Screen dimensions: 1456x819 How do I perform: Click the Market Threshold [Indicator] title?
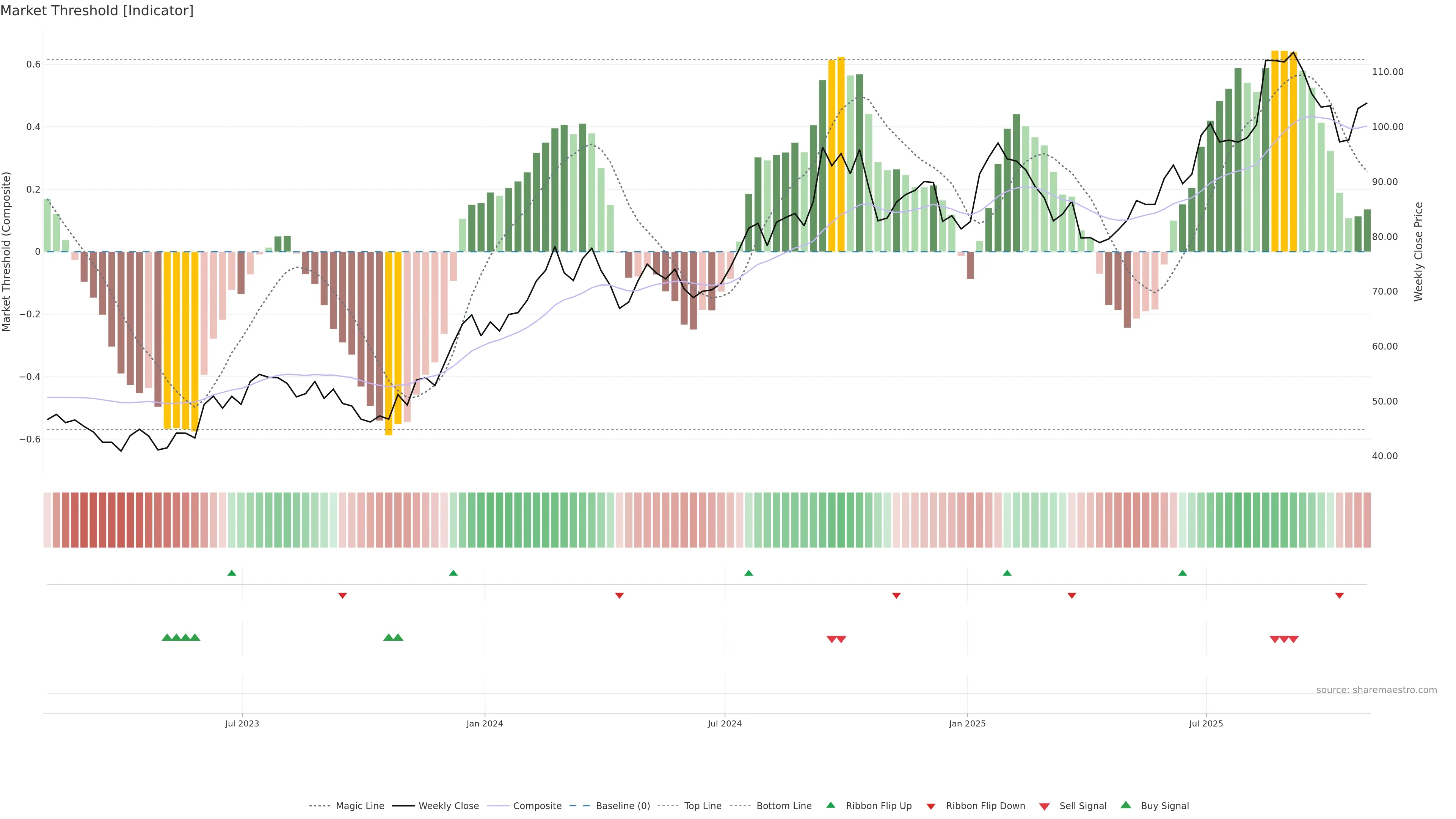[97, 11]
